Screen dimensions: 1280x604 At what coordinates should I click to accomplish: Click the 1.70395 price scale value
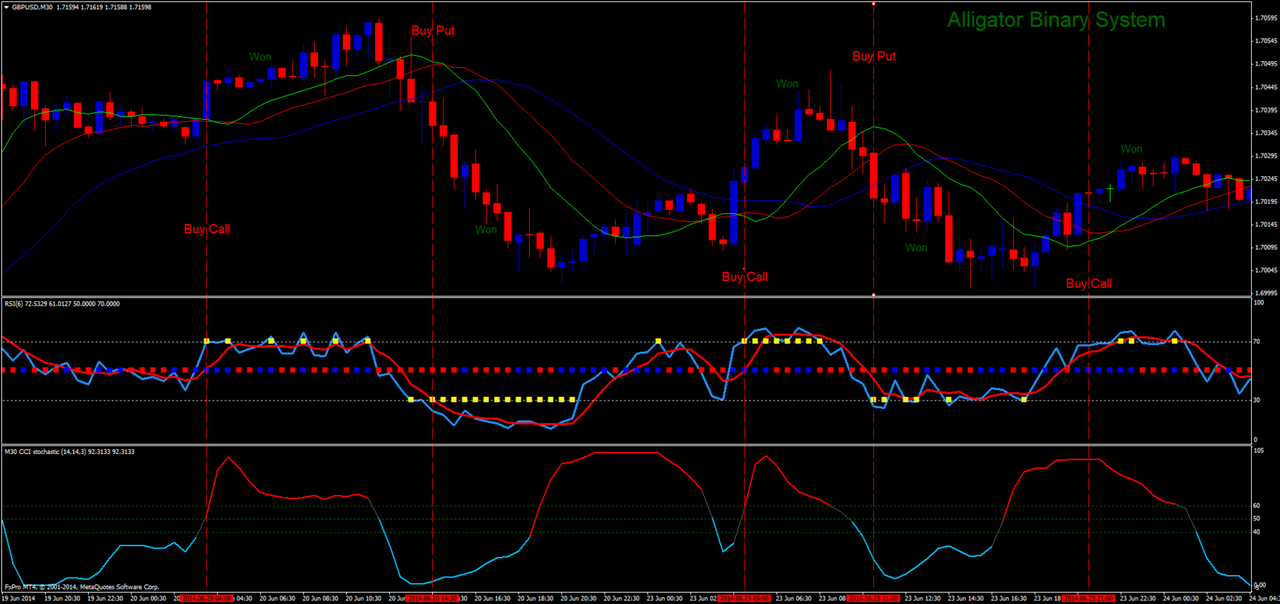click(x=1265, y=110)
